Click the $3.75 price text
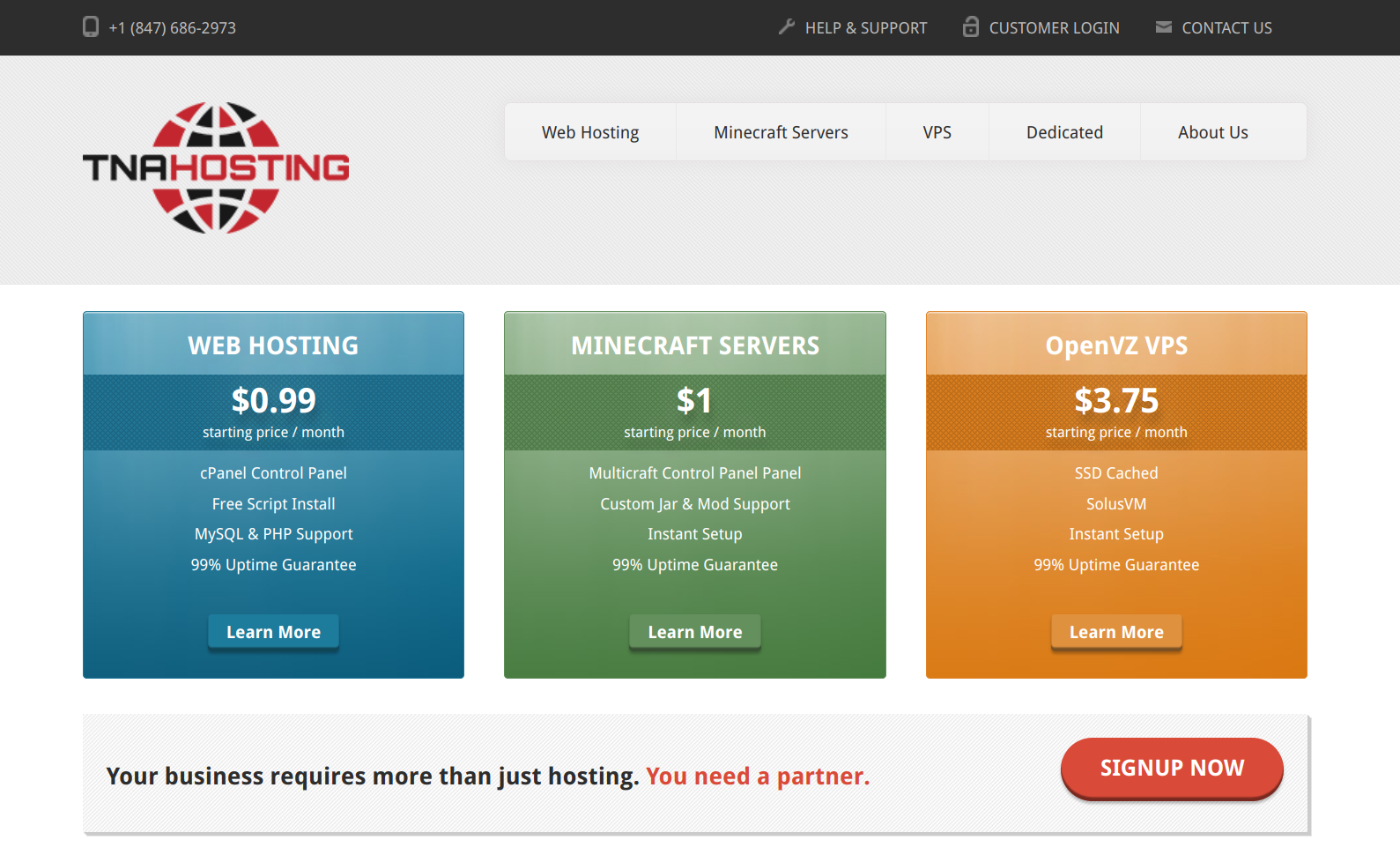1400x862 pixels. [1116, 400]
